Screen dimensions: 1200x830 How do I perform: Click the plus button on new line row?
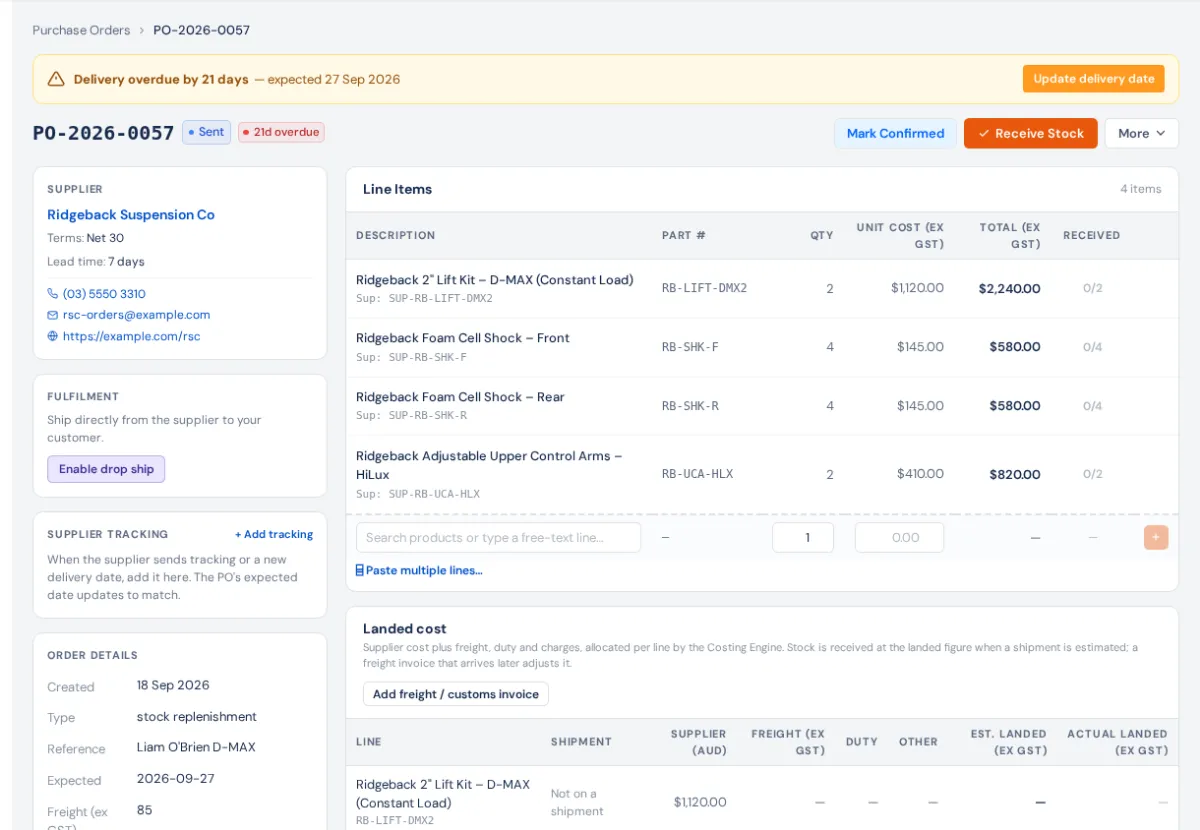point(1155,537)
